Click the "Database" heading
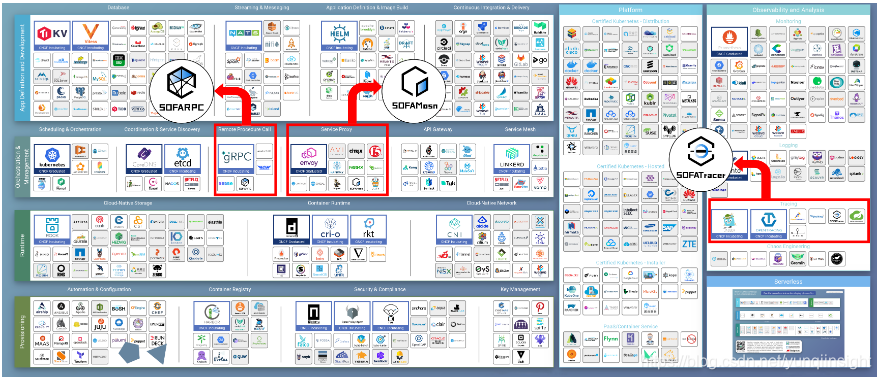Image resolution: width=882 pixels, height=380 pixels. coord(118,8)
